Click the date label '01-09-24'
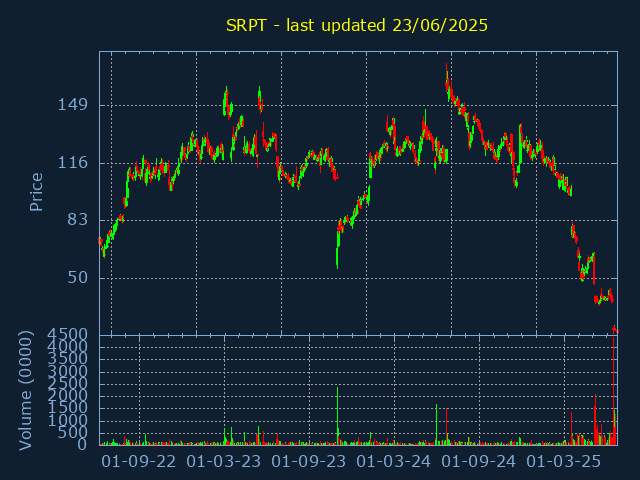The image size is (640, 480). [x=479, y=462]
